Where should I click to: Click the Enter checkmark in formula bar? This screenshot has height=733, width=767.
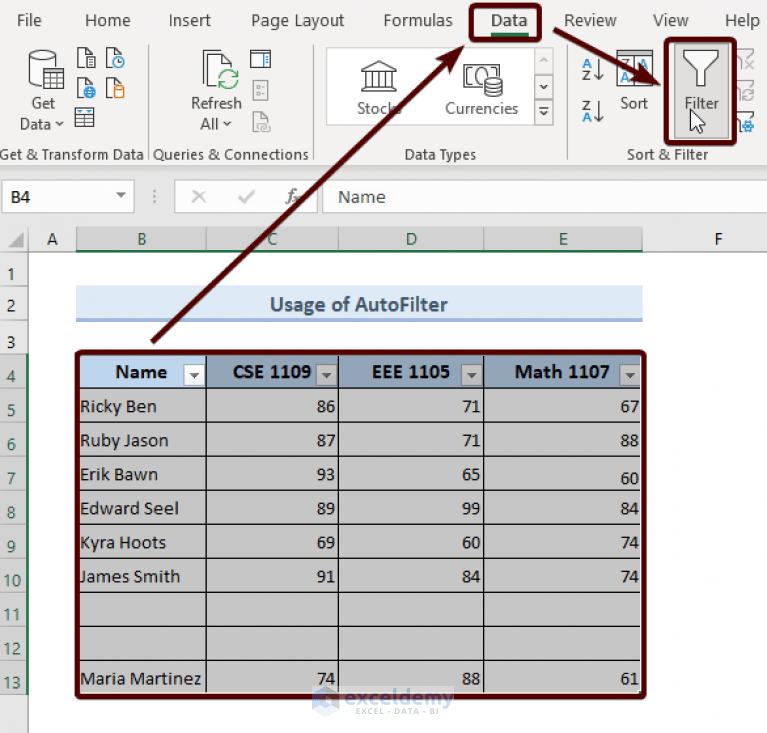pos(246,197)
